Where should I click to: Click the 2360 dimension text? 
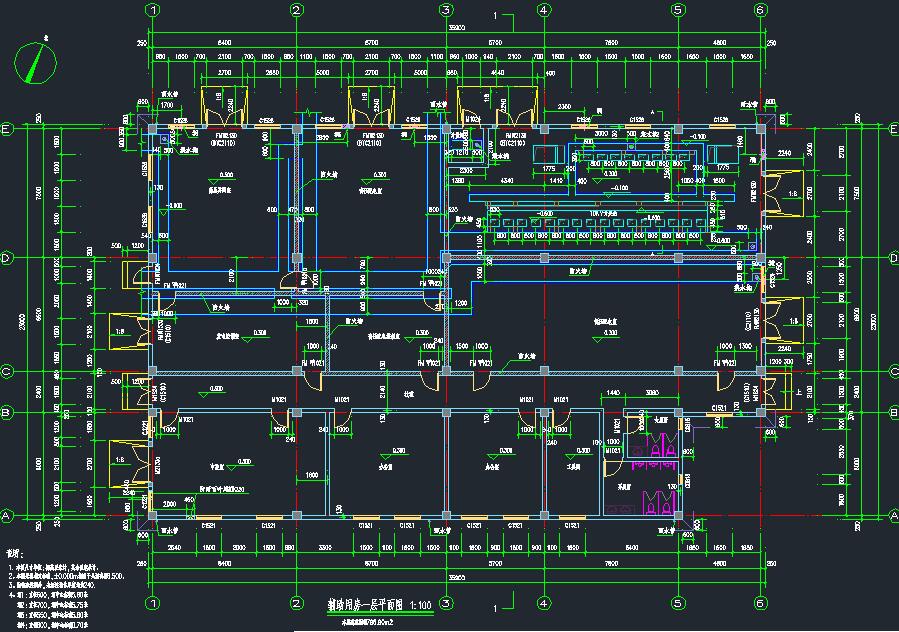pyautogui.click(x=564, y=107)
